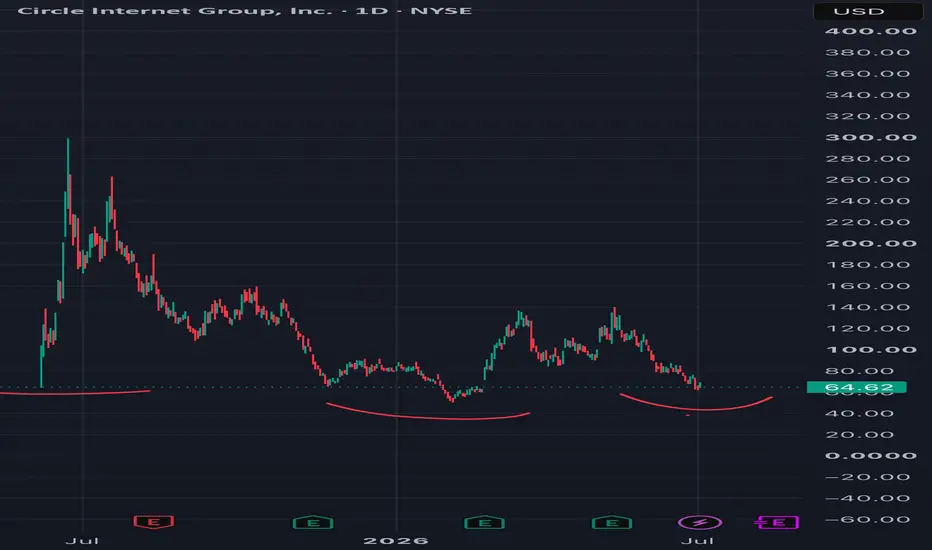The image size is (932, 550).
Task: Open the USD currency selector
Action: (x=867, y=11)
